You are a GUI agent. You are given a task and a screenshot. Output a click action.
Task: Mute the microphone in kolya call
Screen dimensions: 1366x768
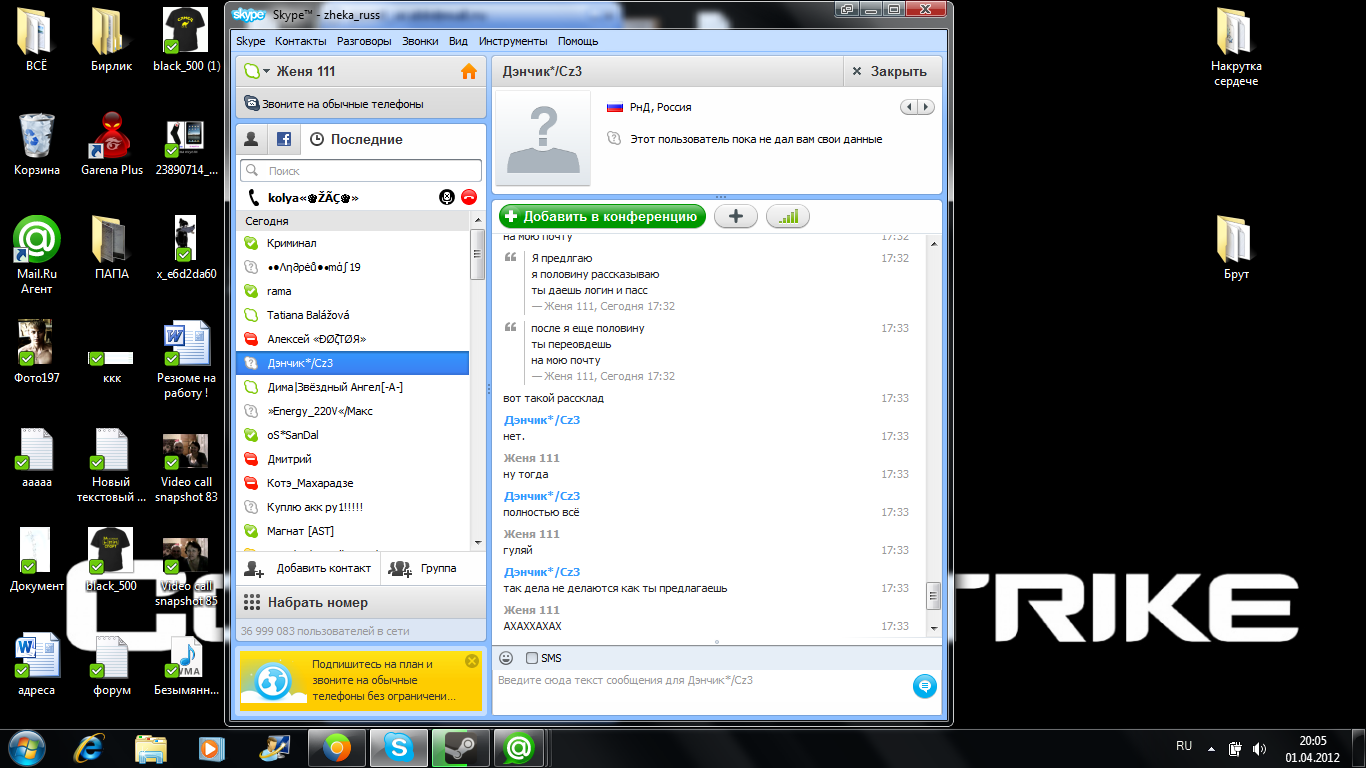447,197
